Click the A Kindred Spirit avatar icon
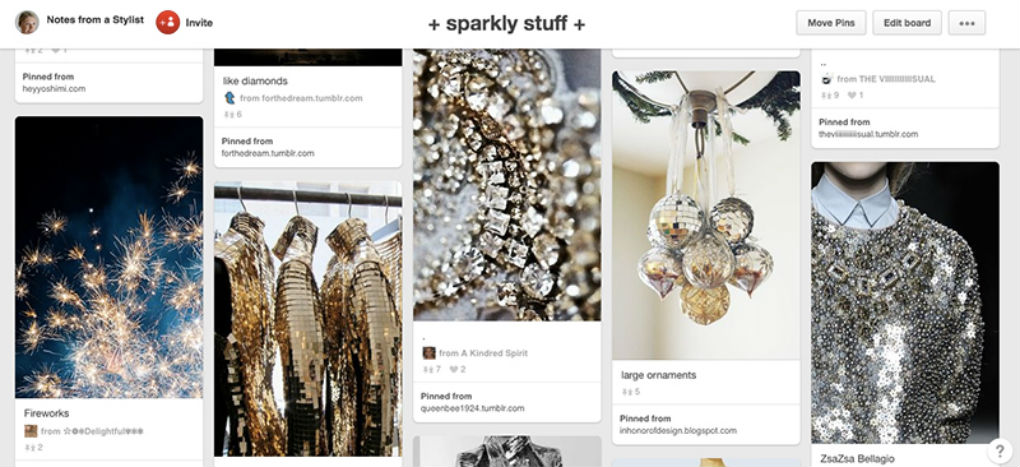1020x467 pixels. click(x=429, y=353)
